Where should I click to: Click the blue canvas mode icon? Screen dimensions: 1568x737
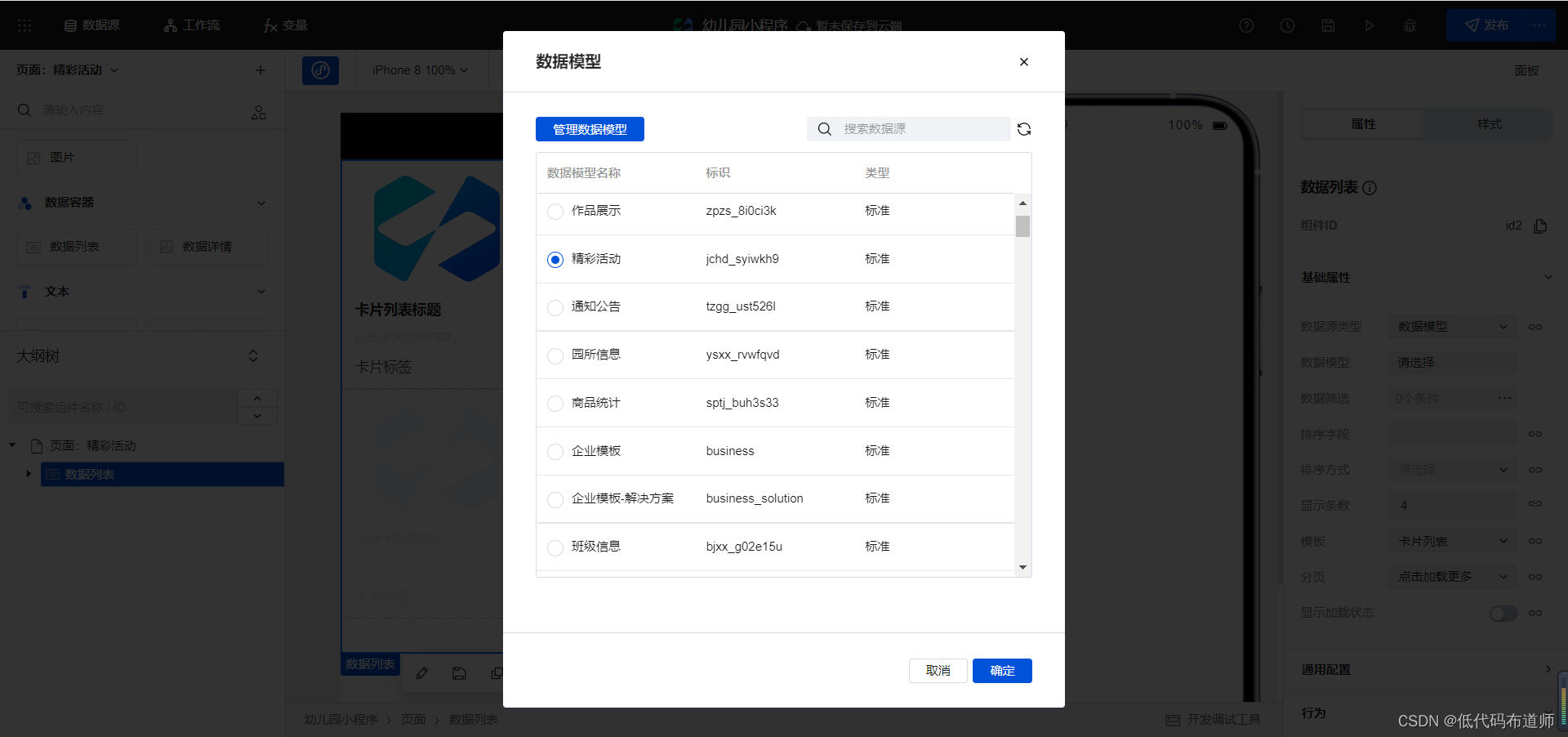point(320,70)
